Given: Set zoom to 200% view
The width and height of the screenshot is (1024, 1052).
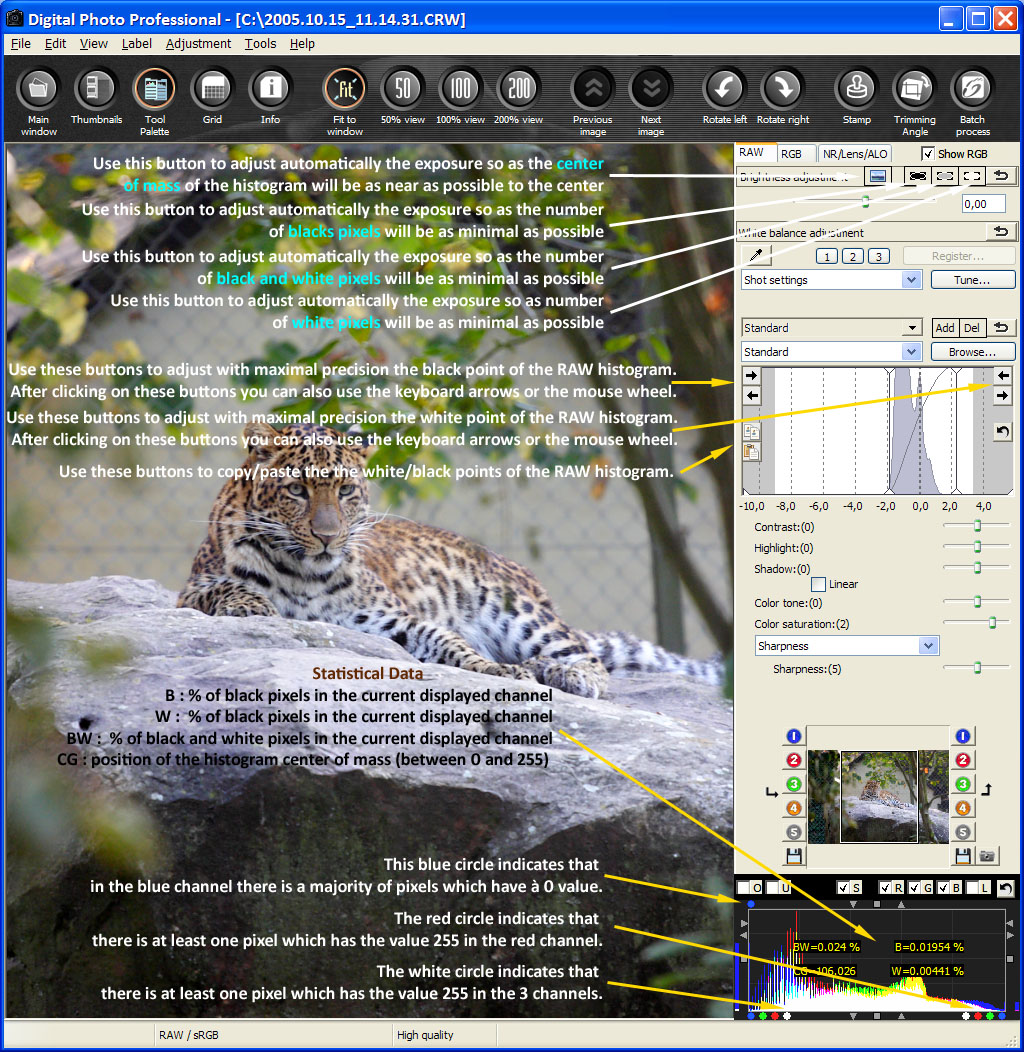Looking at the screenshot, I should pyautogui.click(x=519, y=97).
